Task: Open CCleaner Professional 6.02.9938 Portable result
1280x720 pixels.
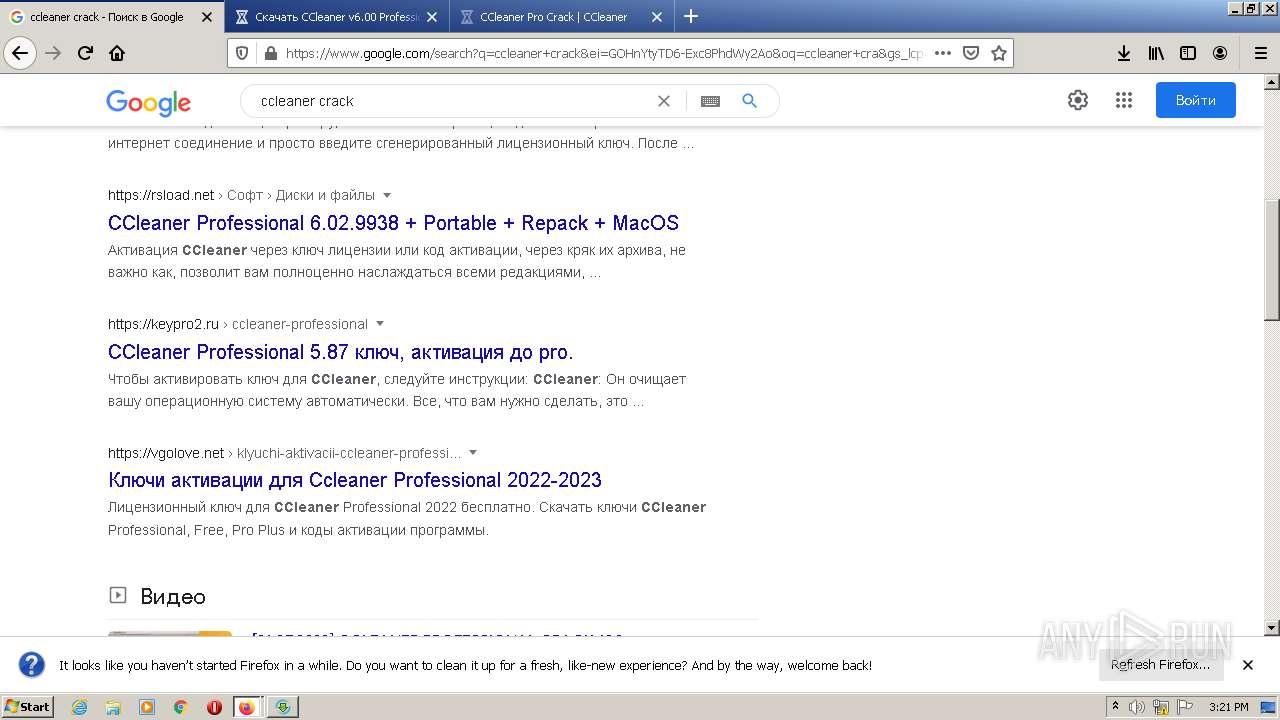Action: (393, 223)
